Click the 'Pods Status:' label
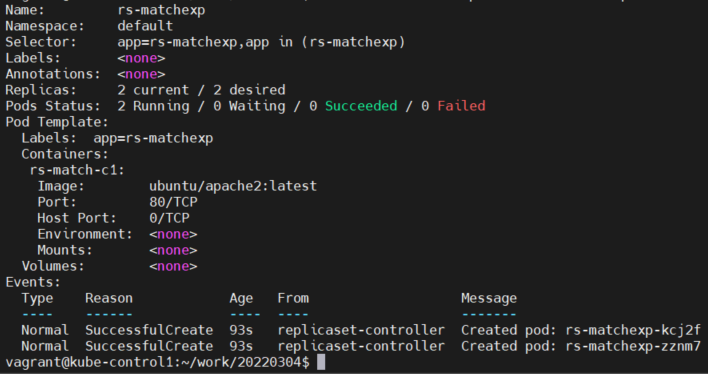This screenshot has height=374, width=708. click(52, 106)
